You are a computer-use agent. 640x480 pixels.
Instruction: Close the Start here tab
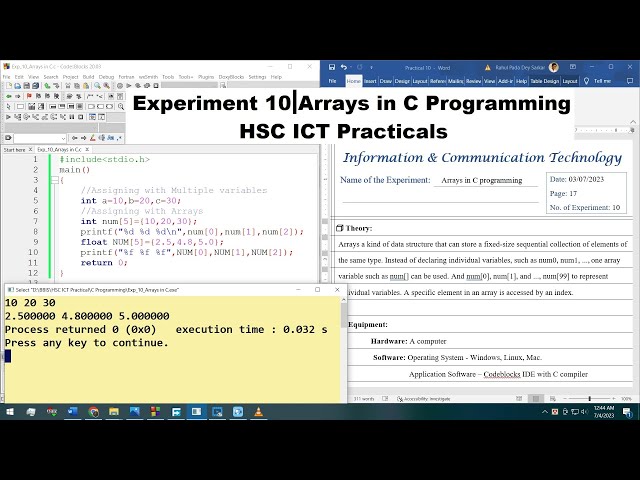click(30, 150)
